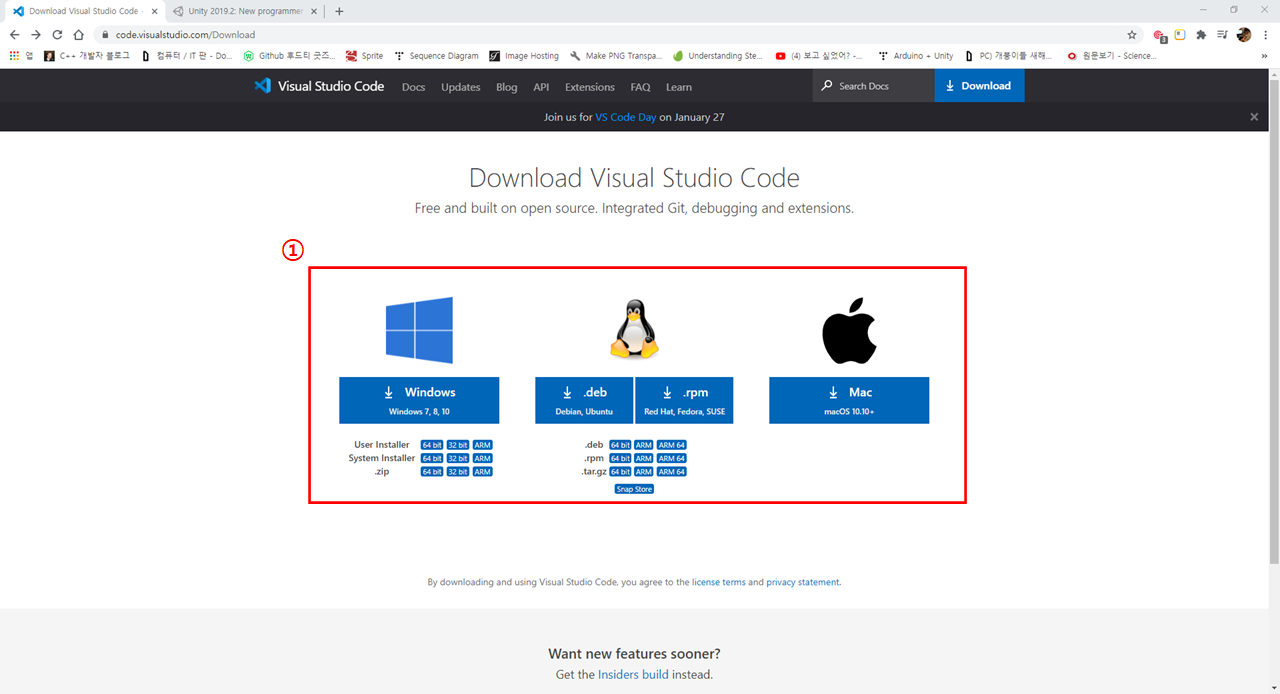Open the Image Hosting bookmark

click(524, 56)
